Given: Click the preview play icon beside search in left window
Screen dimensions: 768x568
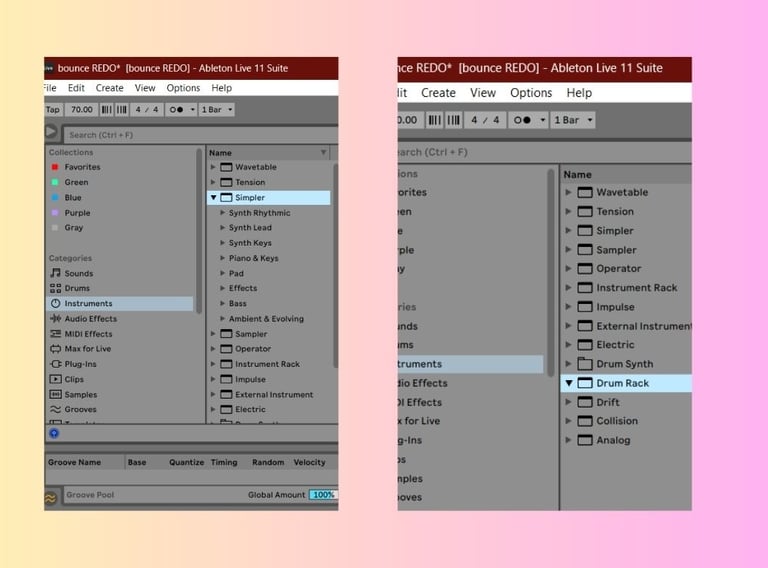Looking at the screenshot, I should (51, 132).
